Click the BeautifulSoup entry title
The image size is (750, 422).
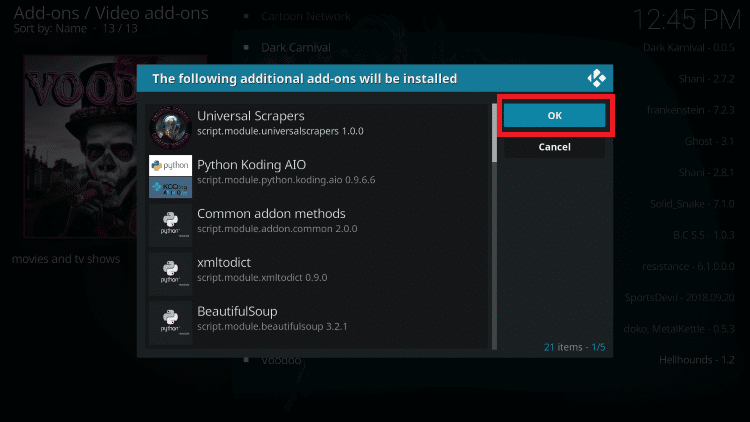[237, 311]
